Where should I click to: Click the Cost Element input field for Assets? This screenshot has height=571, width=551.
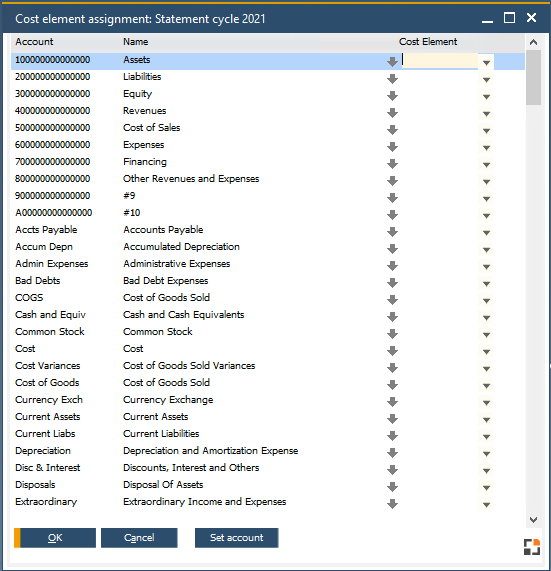click(x=440, y=60)
